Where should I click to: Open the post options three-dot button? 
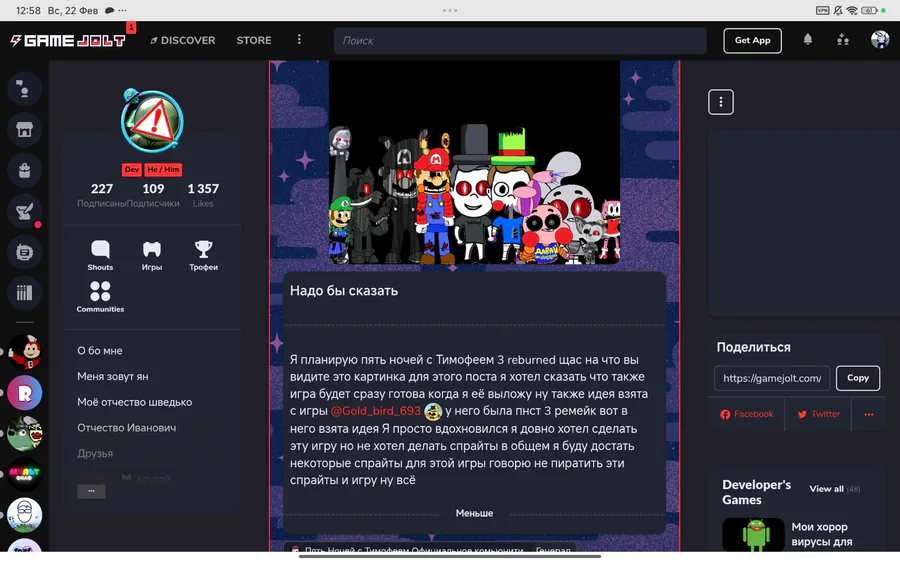721,102
